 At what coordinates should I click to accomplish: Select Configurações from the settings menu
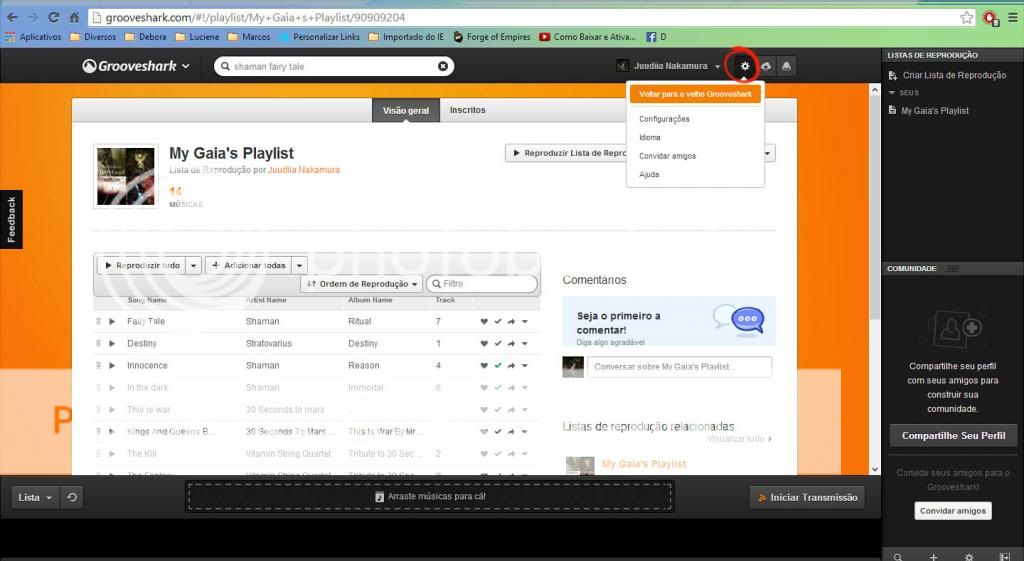(664, 119)
